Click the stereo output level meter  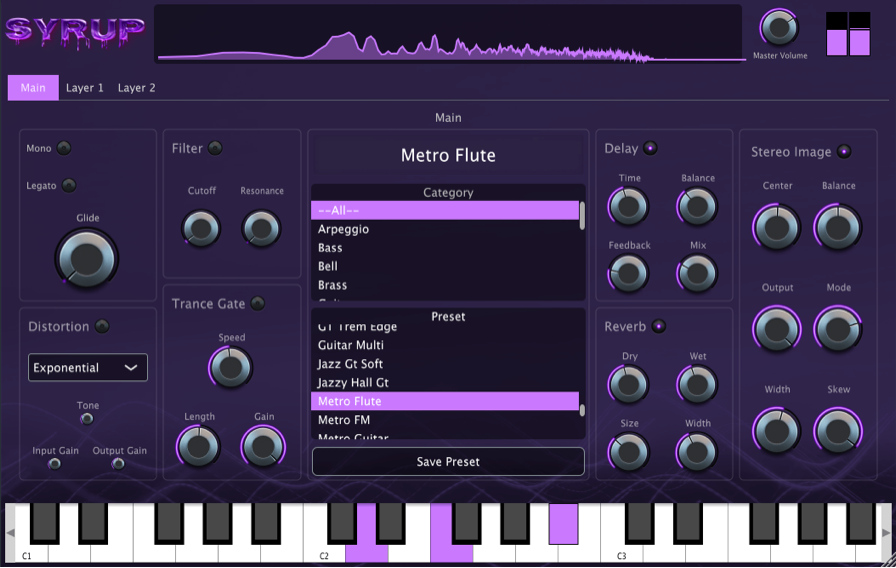coord(848,34)
